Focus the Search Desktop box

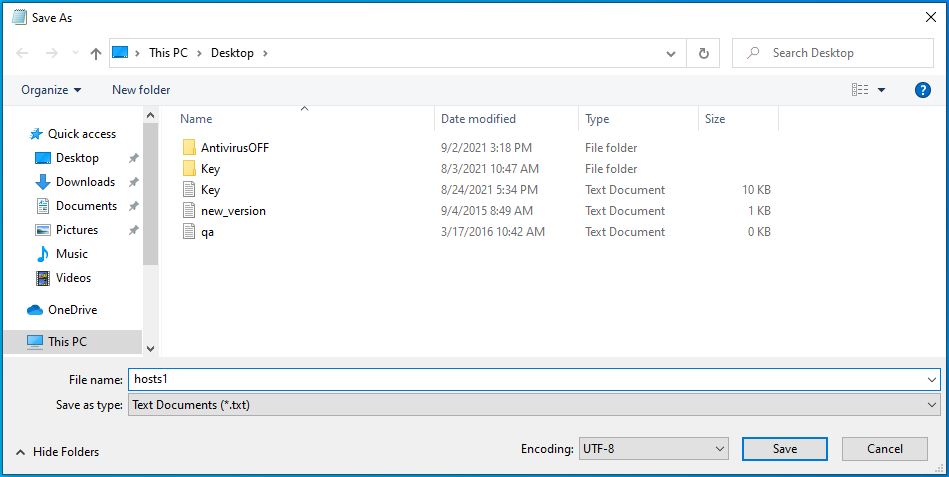coord(840,53)
